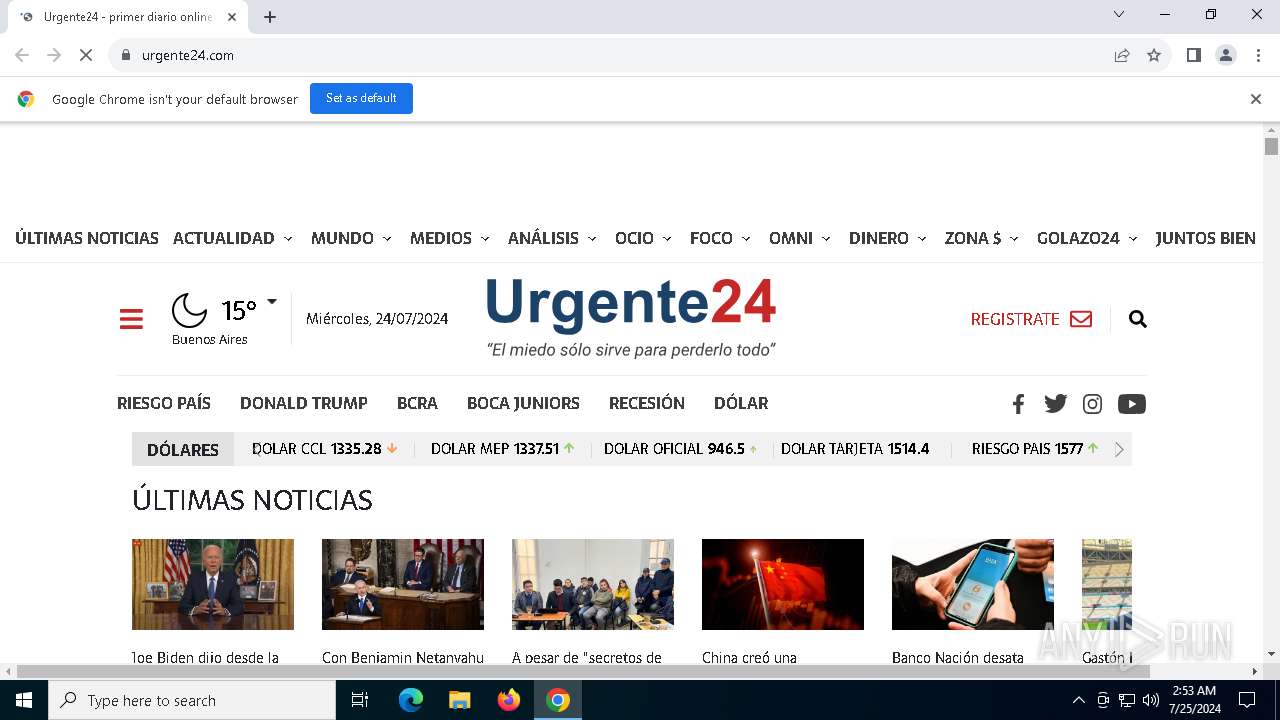
Task: Open Chrome side panel icon
Action: click(x=1193, y=55)
